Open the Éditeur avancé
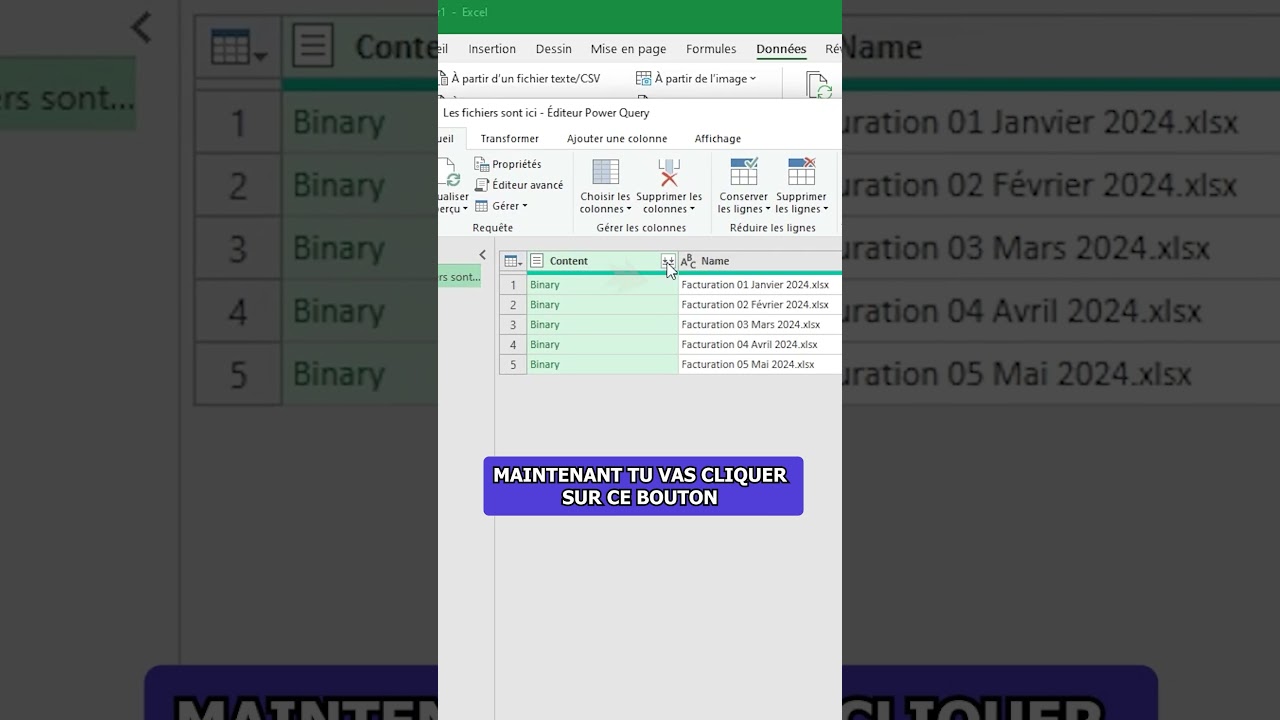 click(519, 185)
